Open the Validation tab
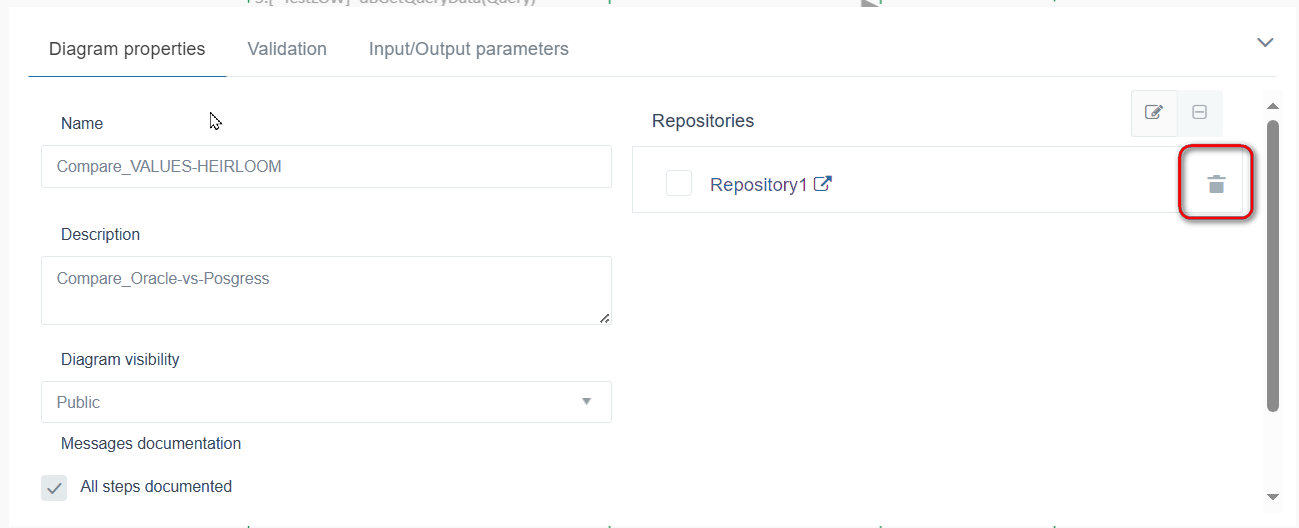 (287, 49)
